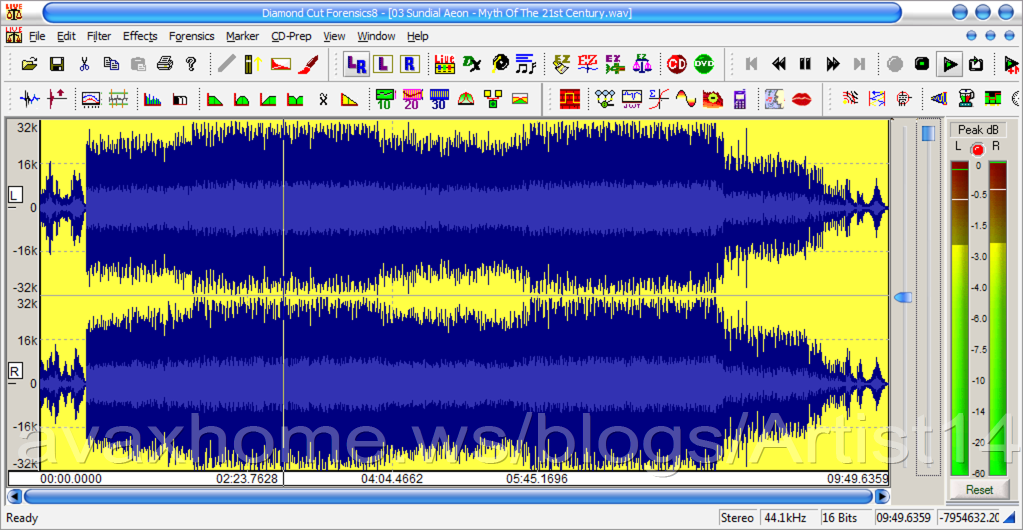Click the purple cell phone icon

[739, 99]
